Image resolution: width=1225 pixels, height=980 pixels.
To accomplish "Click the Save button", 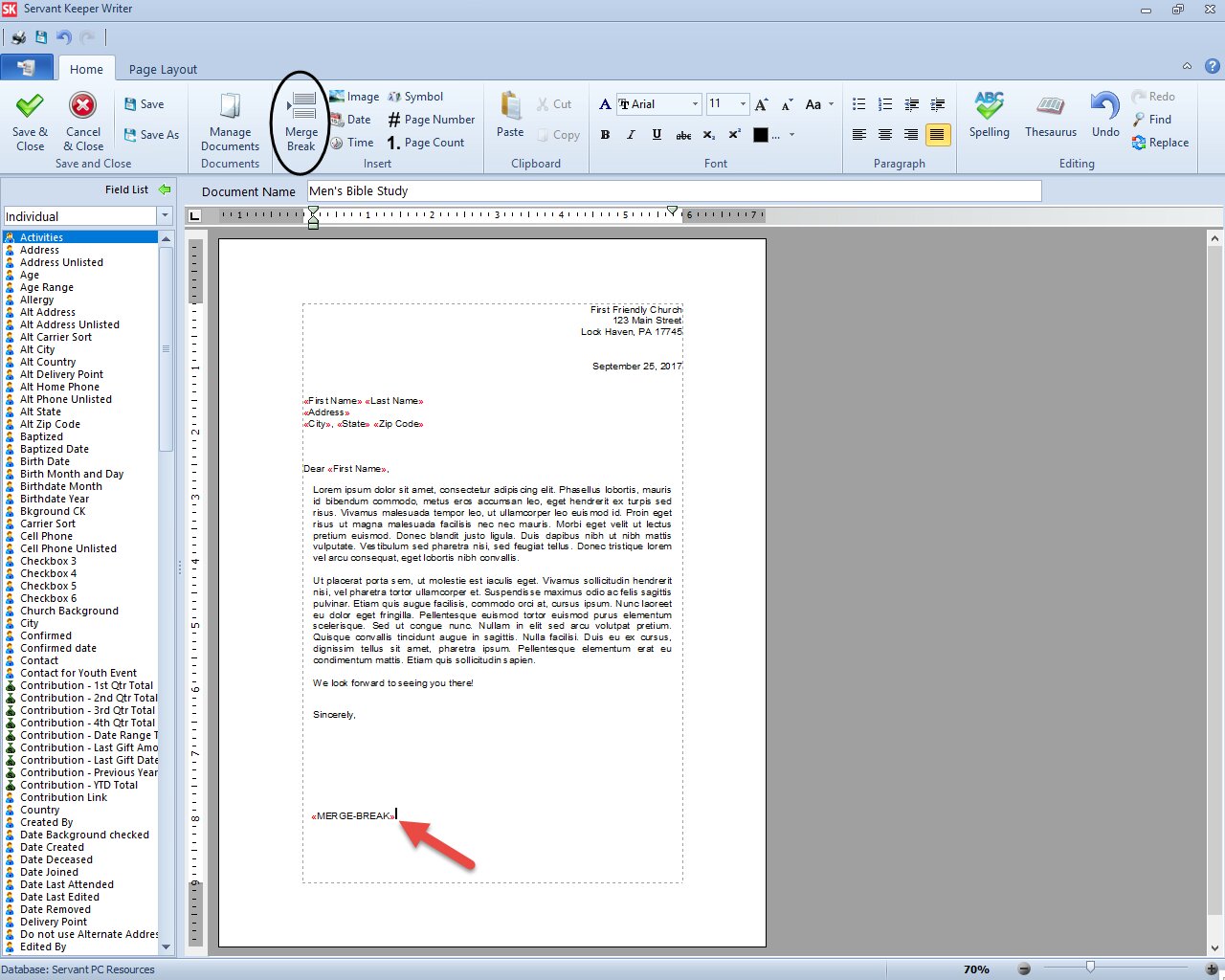I will 144,104.
